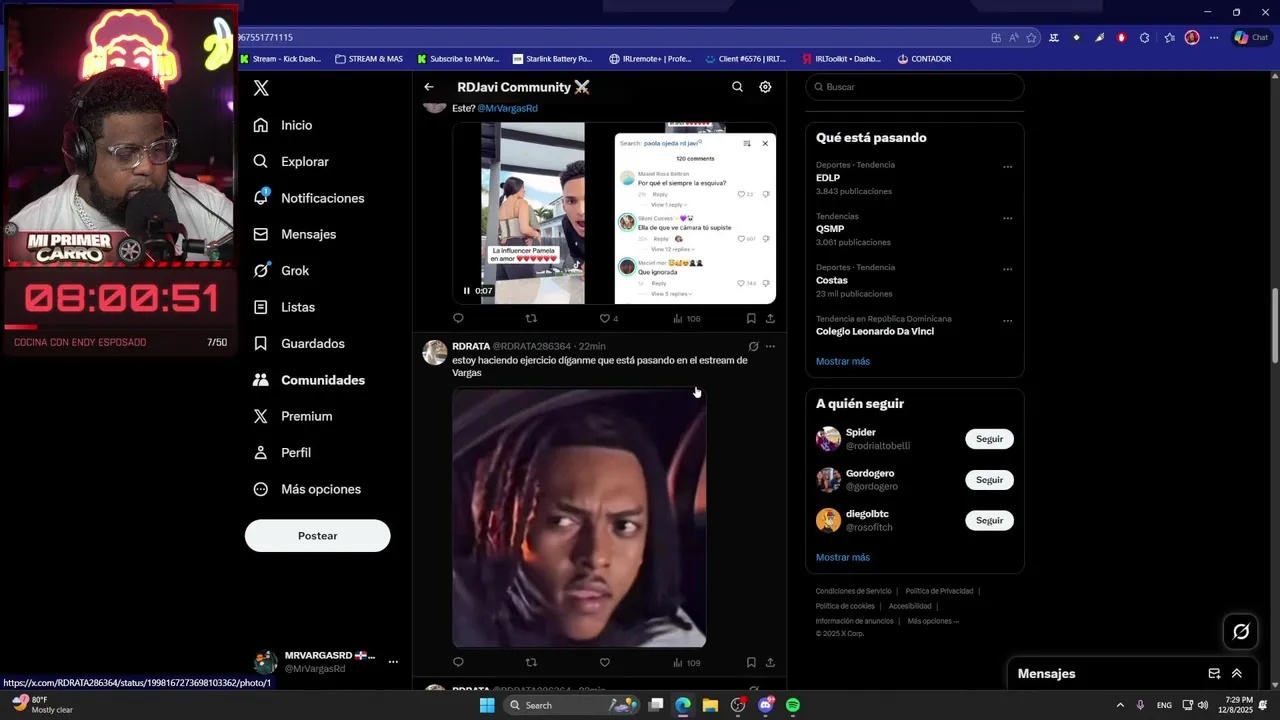
Task: Bookmark the RDRATA image post
Action: (751, 662)
